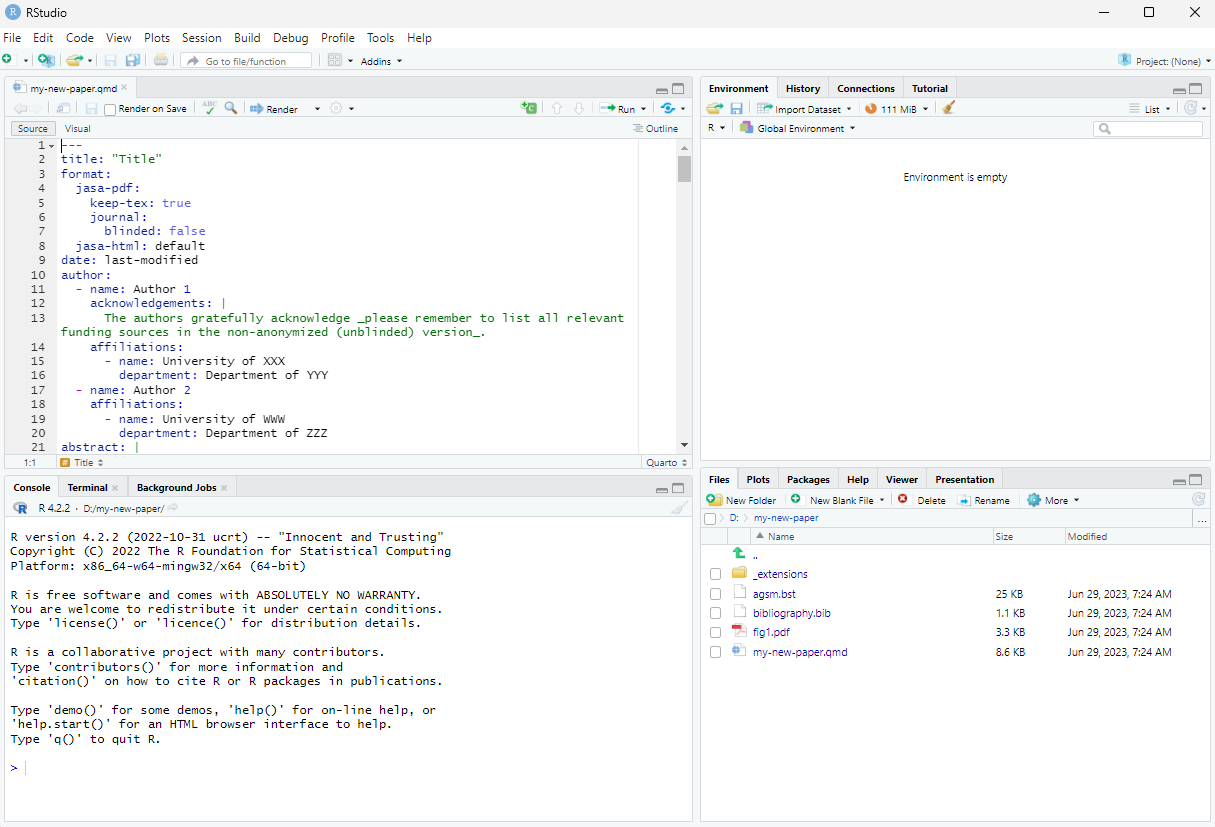Tick the checkbox for bibliography.bib

click(x=715, y=613)
